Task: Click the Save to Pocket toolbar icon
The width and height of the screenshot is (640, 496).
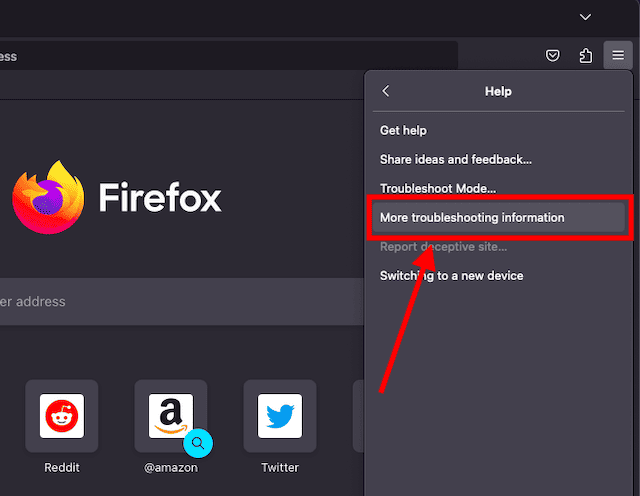Action: coord(553,56)
